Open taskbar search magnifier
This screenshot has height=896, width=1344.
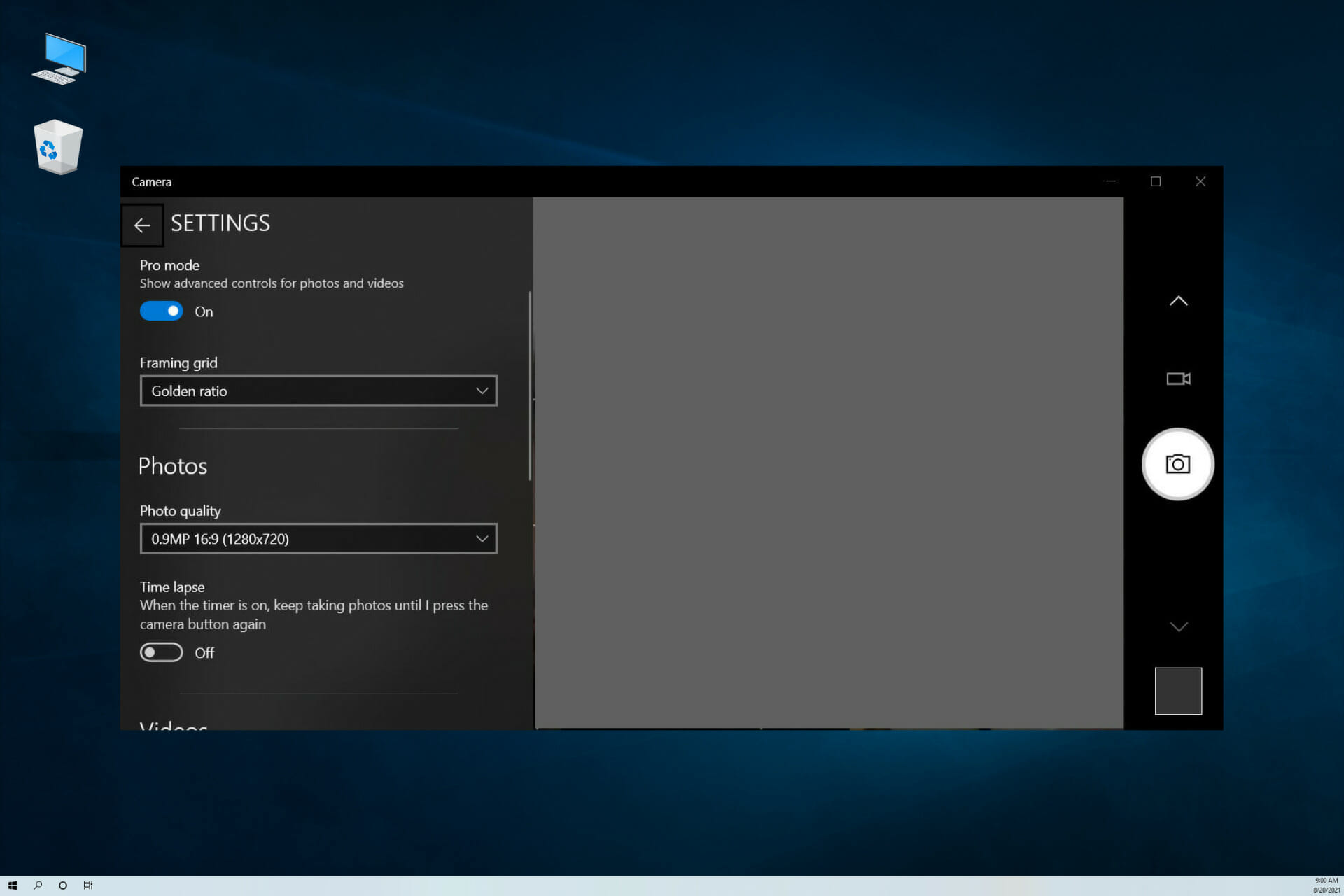38,885
